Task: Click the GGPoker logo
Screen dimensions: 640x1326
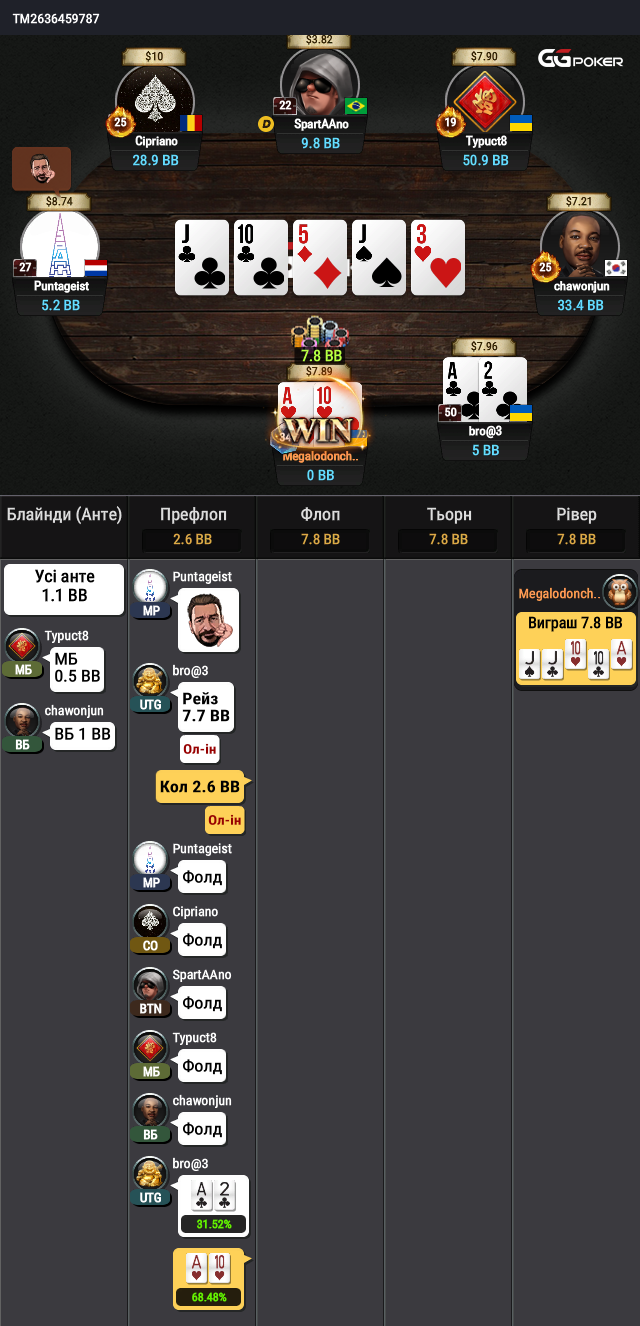Action: click(581, 60)
